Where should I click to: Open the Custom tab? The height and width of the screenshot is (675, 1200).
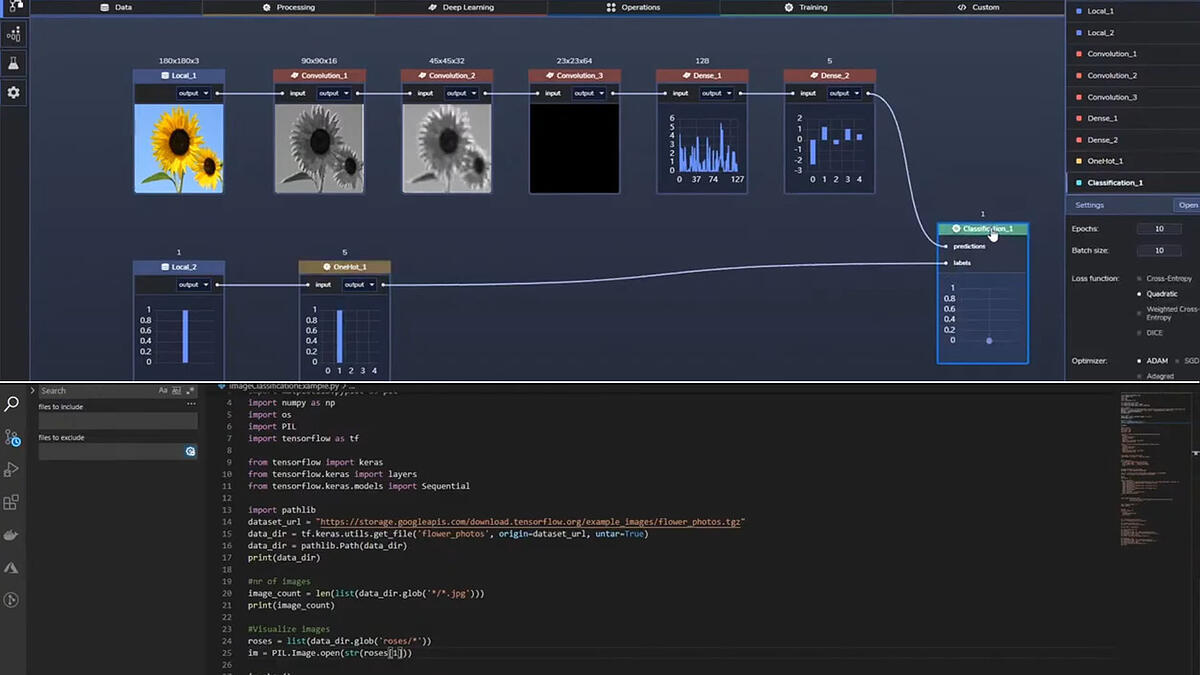click(x=977, y=7)
